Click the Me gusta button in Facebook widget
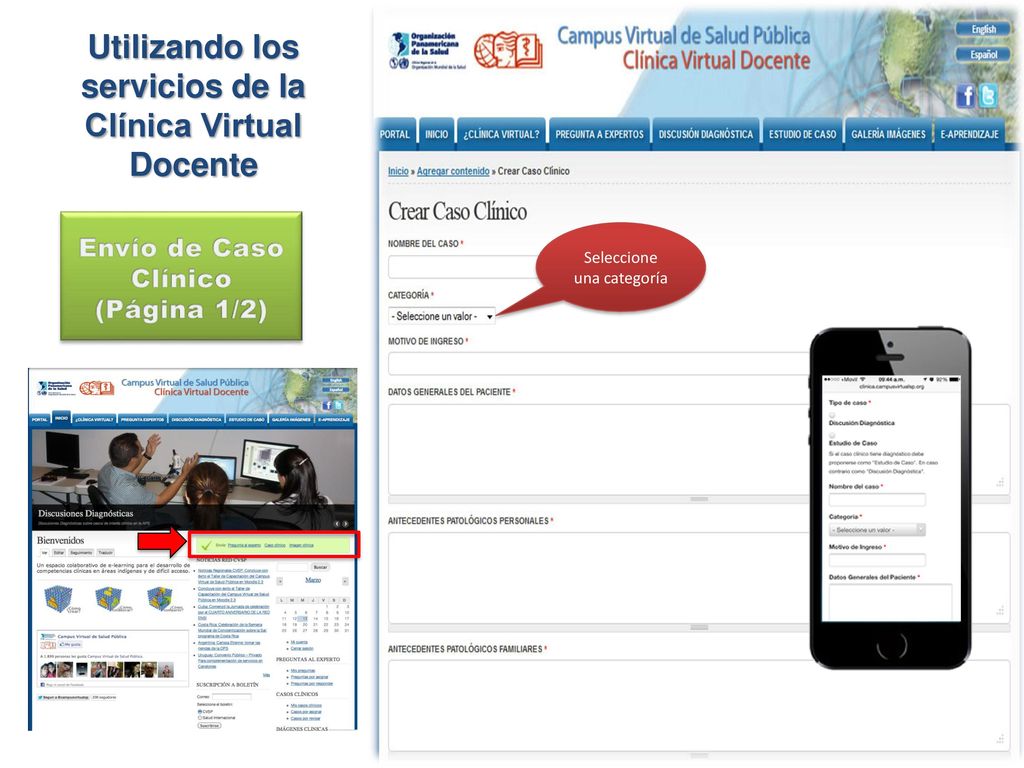The height and width of the screenshot is (768, 1024). coord(70,645)
